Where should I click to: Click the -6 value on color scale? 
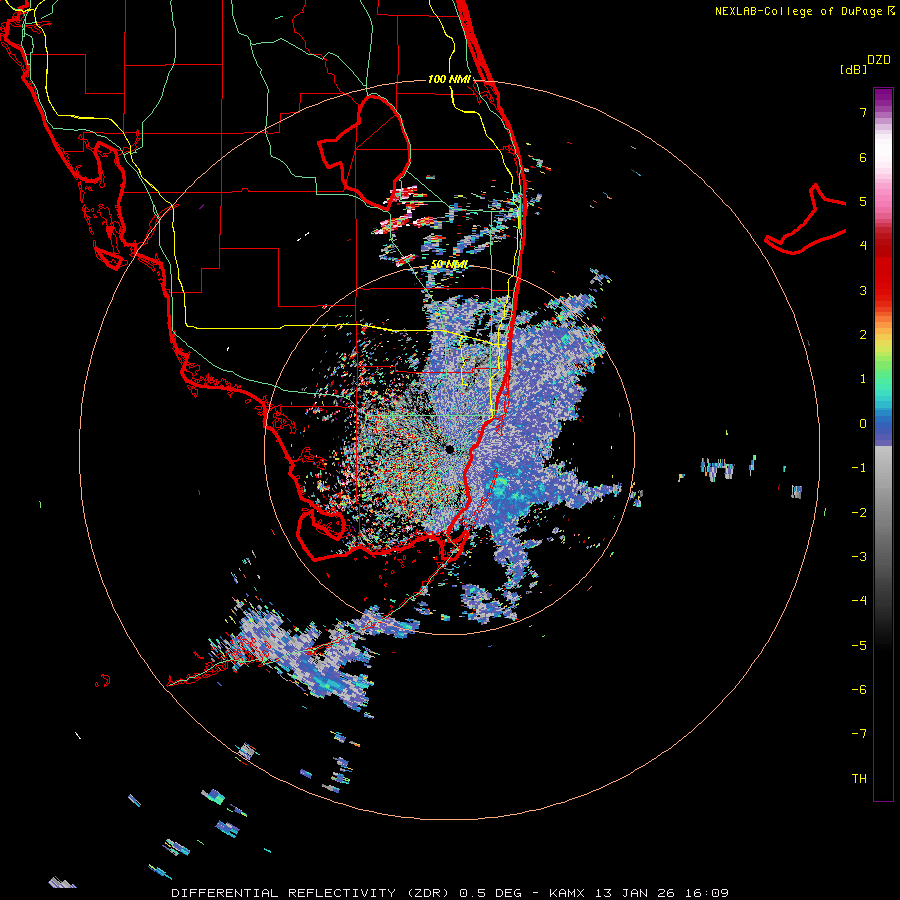coord(859,690)
